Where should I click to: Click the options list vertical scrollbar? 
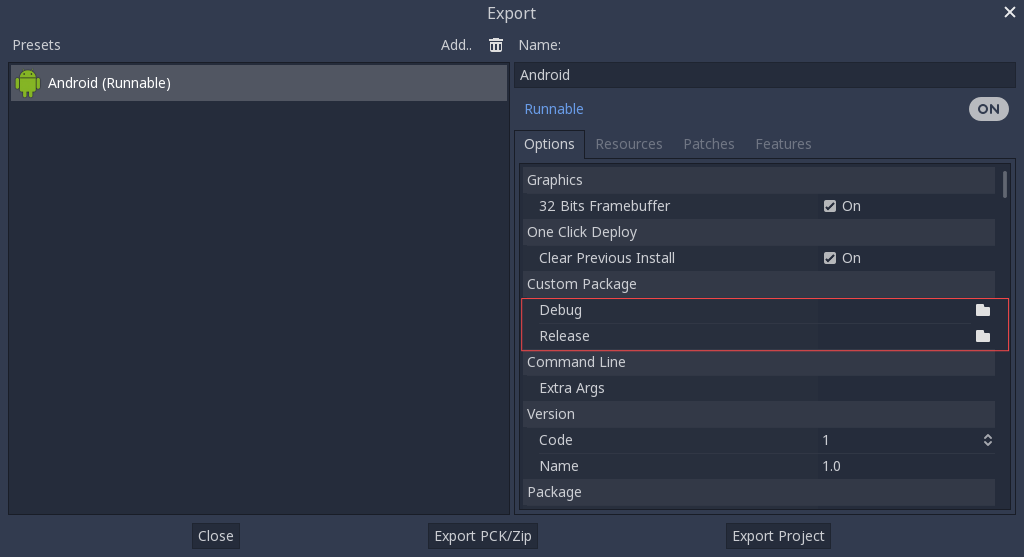coord(1004,184)
